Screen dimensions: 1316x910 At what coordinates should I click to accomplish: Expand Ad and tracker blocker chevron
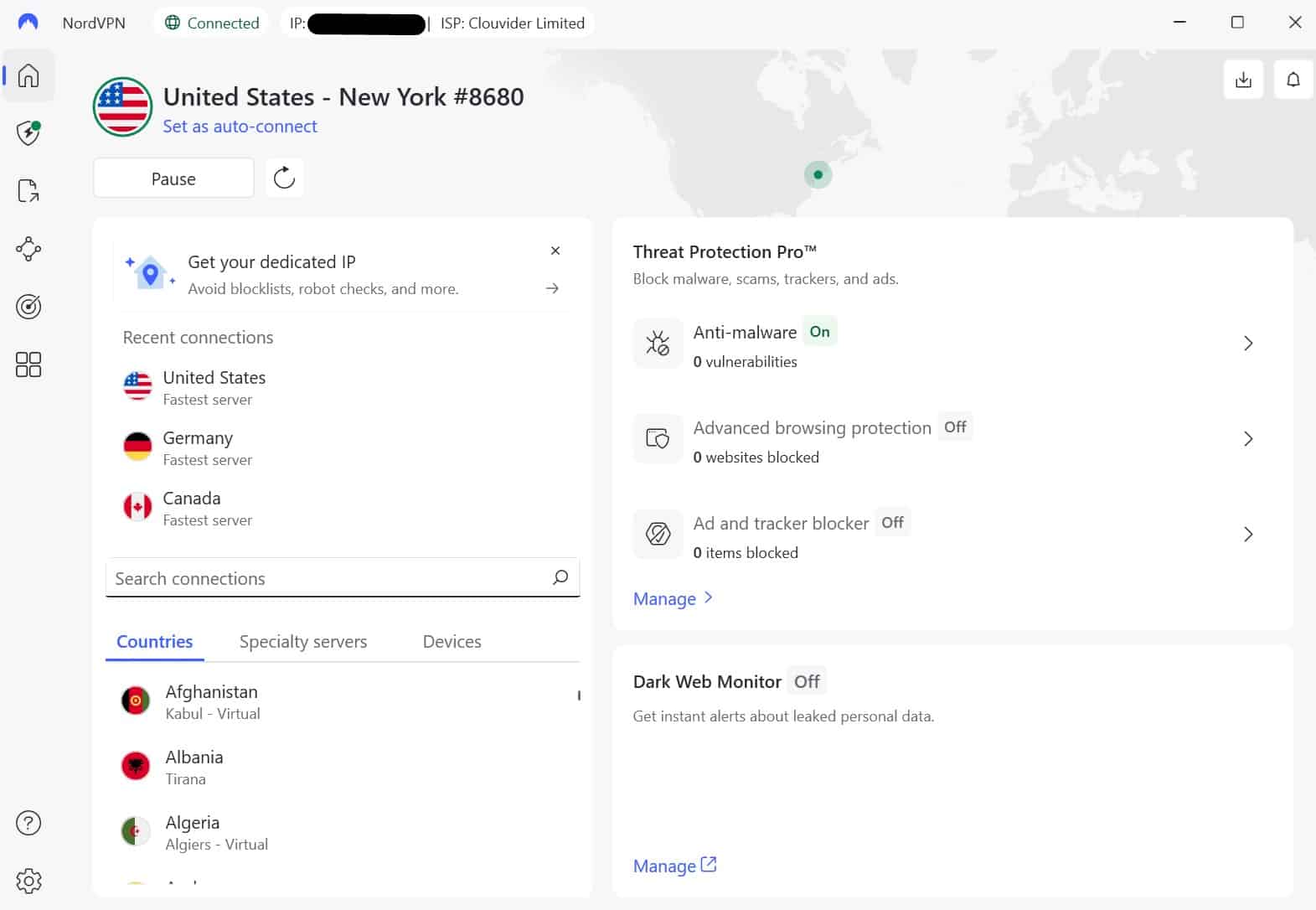coord(1248,535)
